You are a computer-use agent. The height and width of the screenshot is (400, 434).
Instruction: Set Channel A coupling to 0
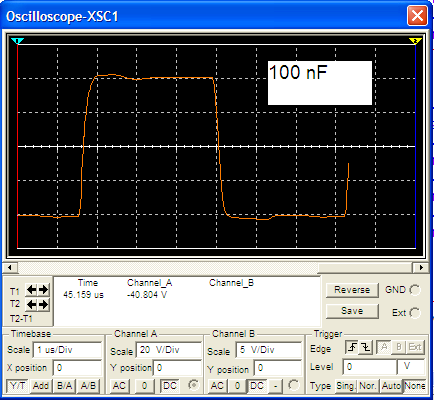click(x=144, y=386)
